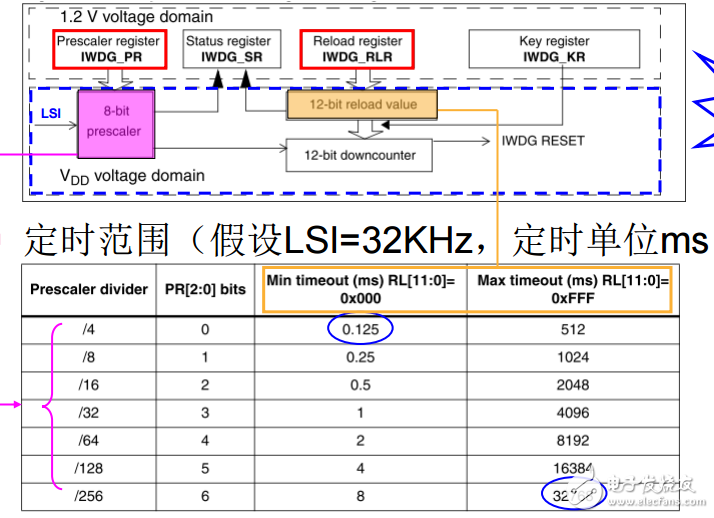This screenshot has height=518, width=714.
Task: Click the PR[2:0] bits column header
Action: click(x=205, y=290)
